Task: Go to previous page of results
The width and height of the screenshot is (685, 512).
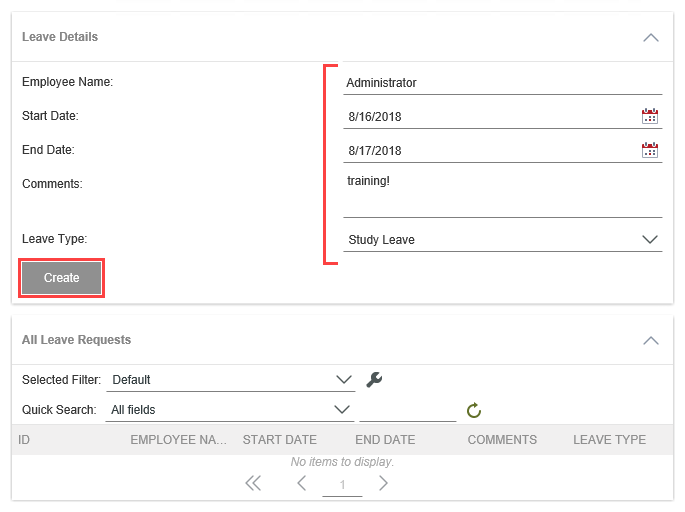Action: 301,483
